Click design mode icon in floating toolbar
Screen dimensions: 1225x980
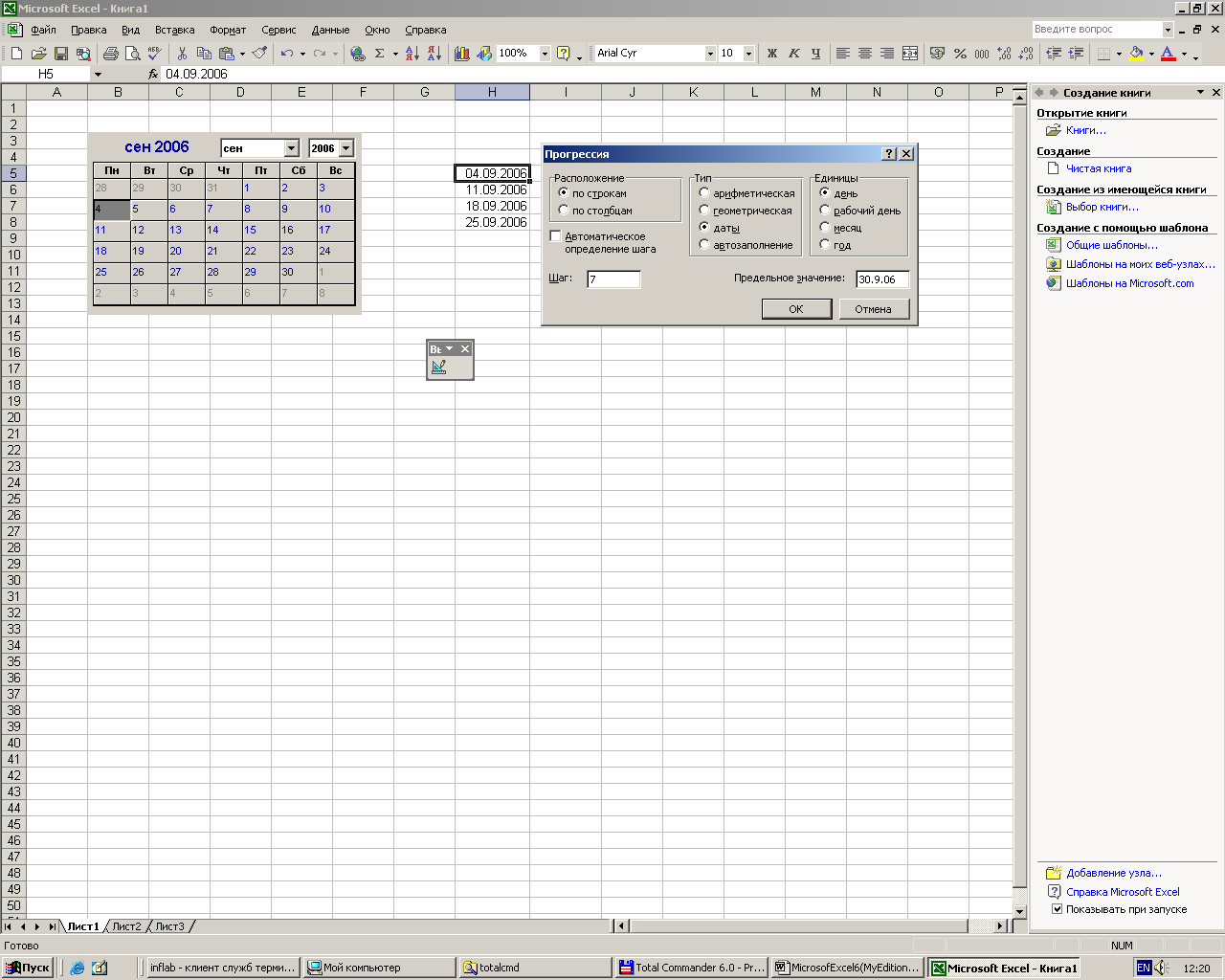(439, 367)
